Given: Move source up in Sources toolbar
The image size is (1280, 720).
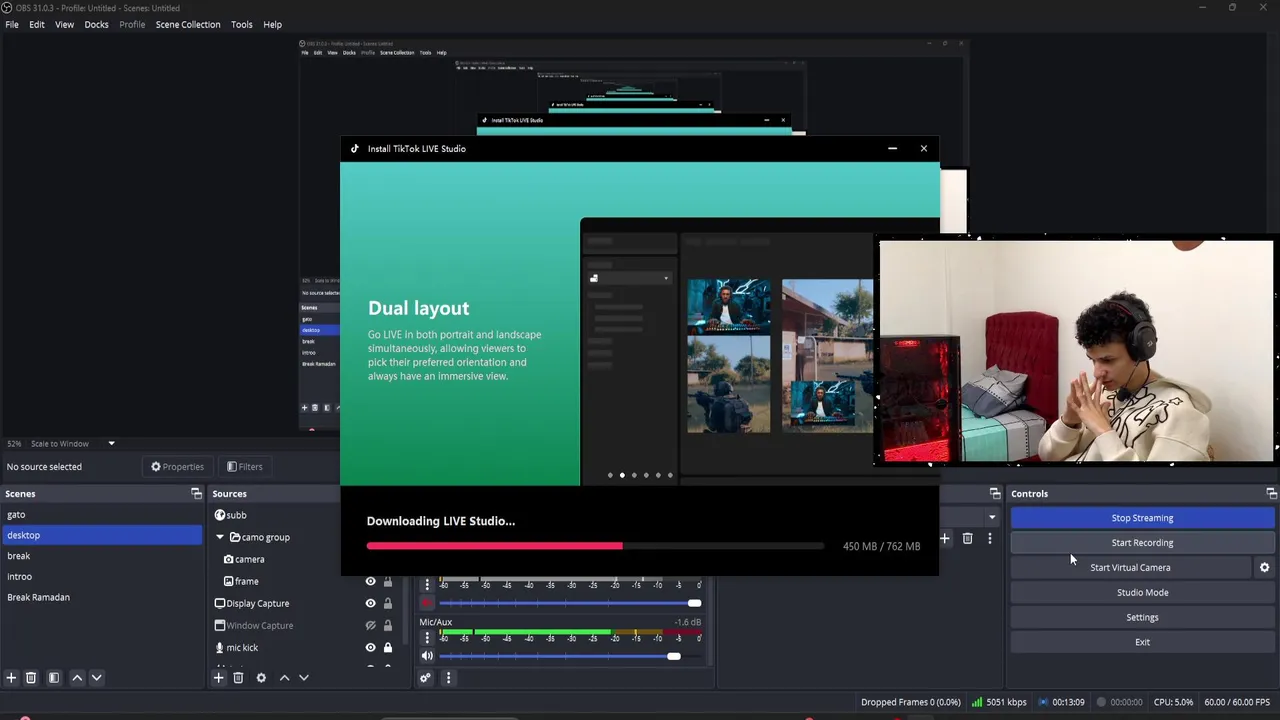Looking at the screenshot, I should coord(284,678).
